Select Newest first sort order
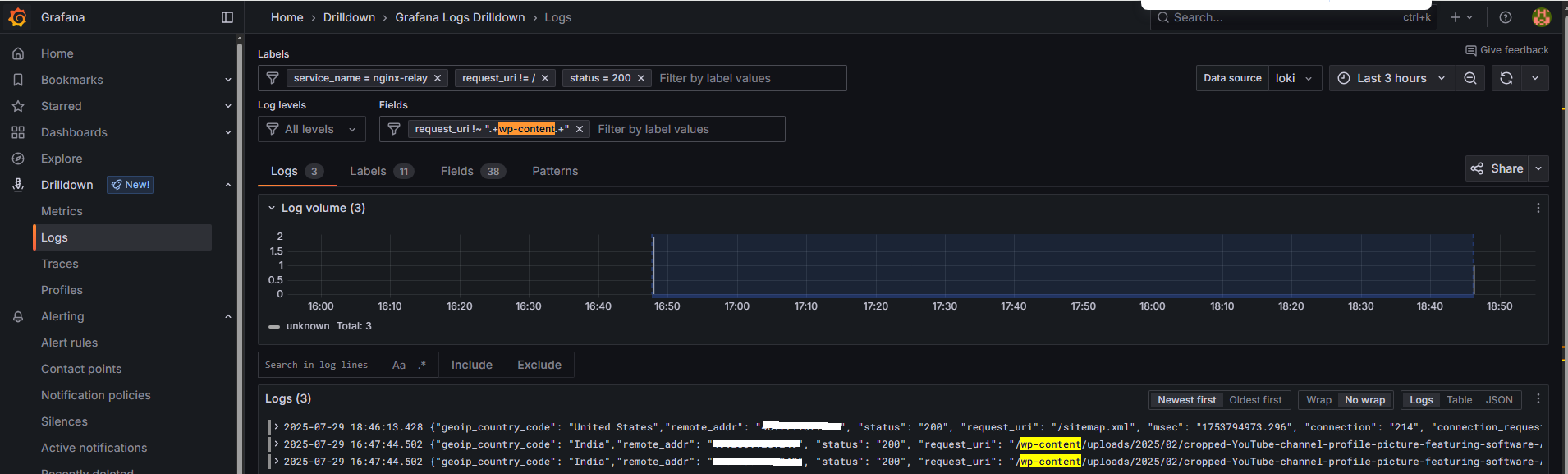The image size is (1568, 474). pyautogui.click(x=1187, y=400)
